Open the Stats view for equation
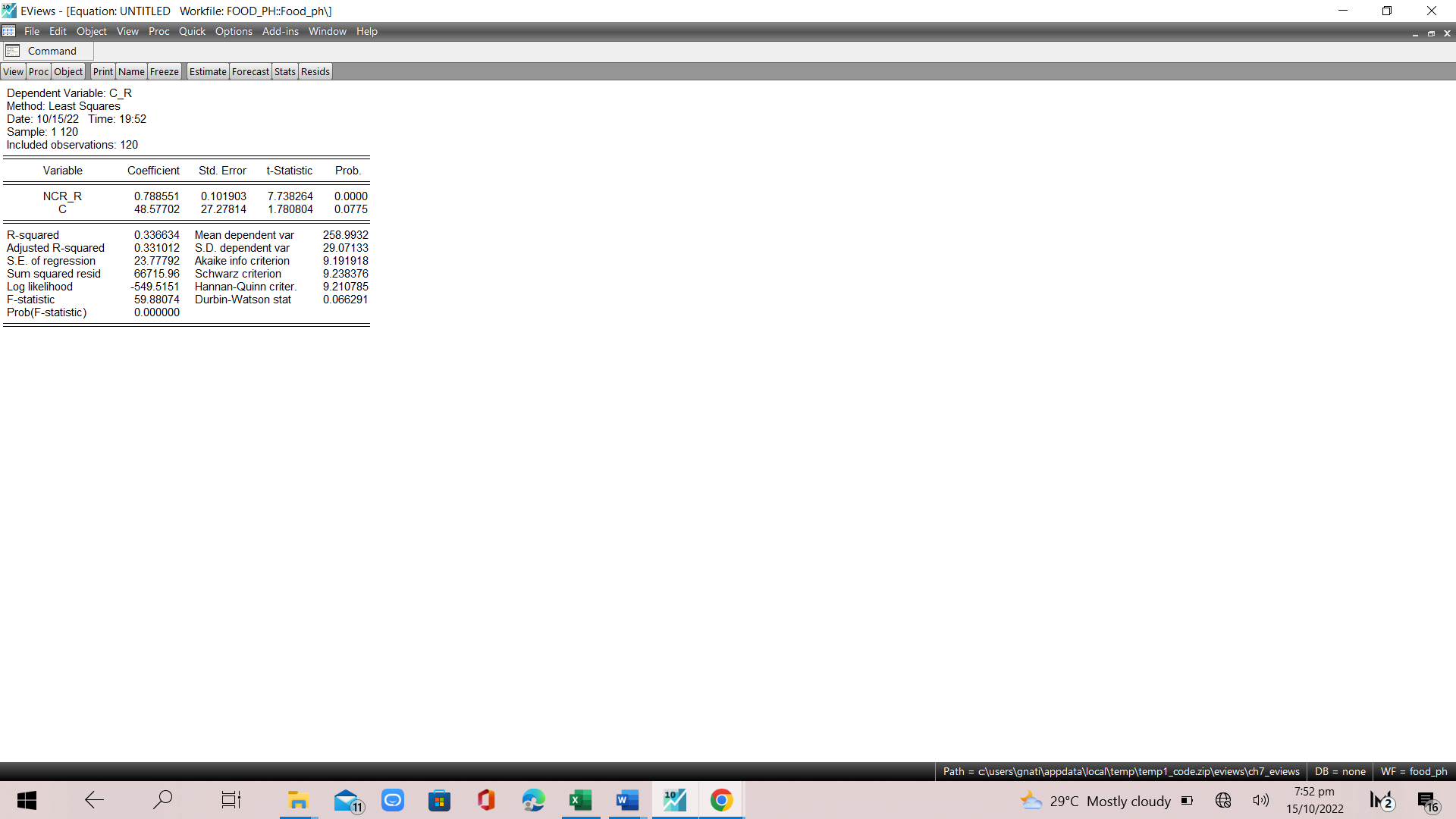The height and width of the screenshot is (819, 1456). pyautogui.click(x=285, y=71)
